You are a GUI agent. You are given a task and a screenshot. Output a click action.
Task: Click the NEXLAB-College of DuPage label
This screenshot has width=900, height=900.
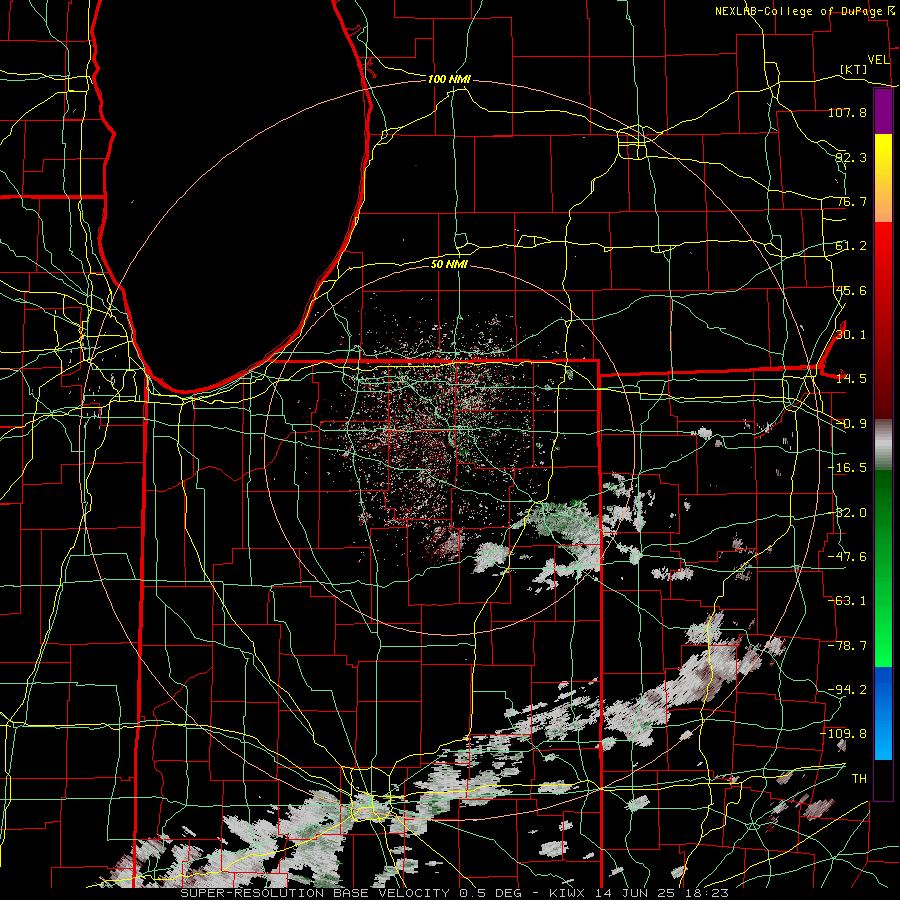[x=798, y=11]
